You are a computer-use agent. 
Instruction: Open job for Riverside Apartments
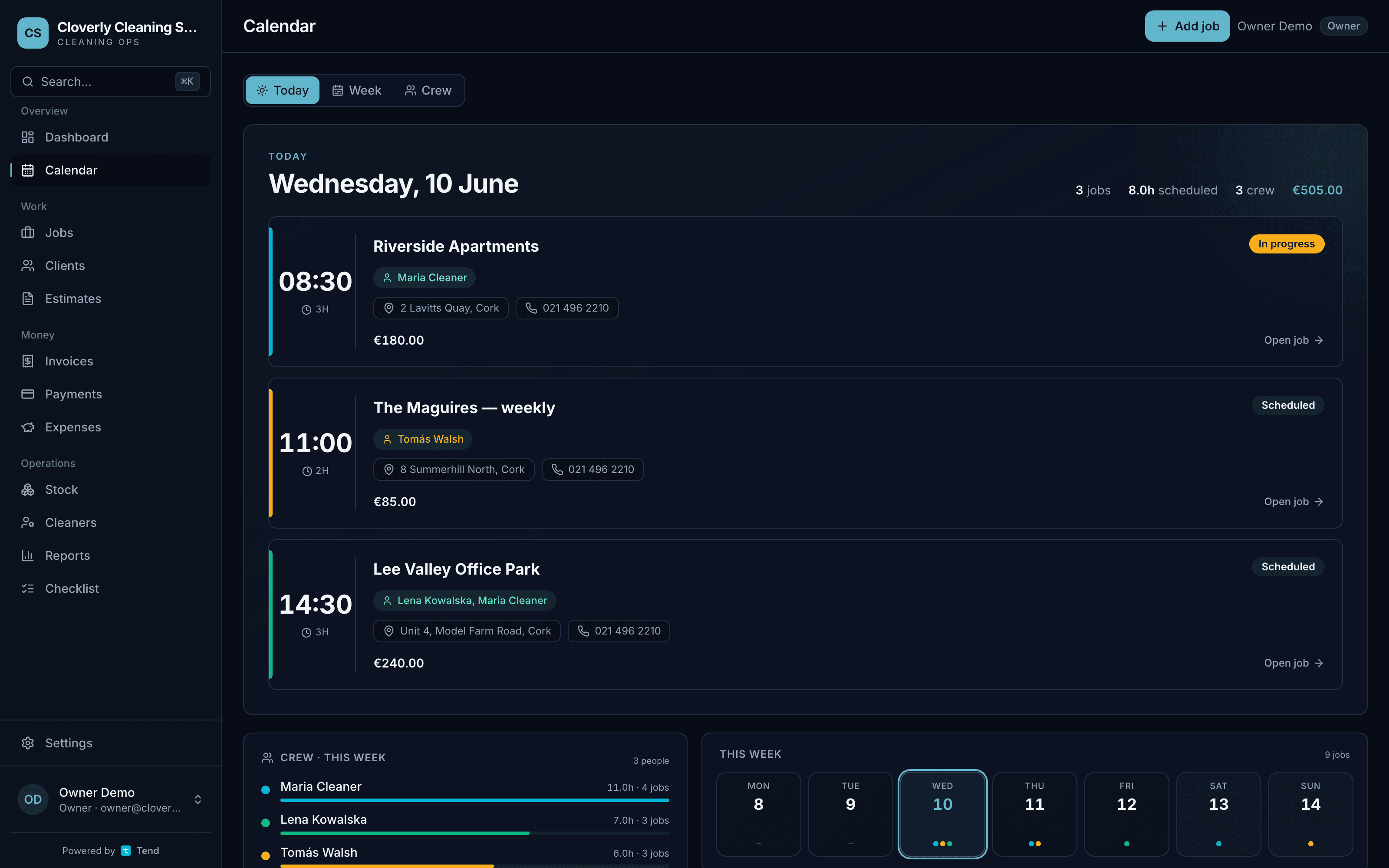click(x=1294, y=340)
